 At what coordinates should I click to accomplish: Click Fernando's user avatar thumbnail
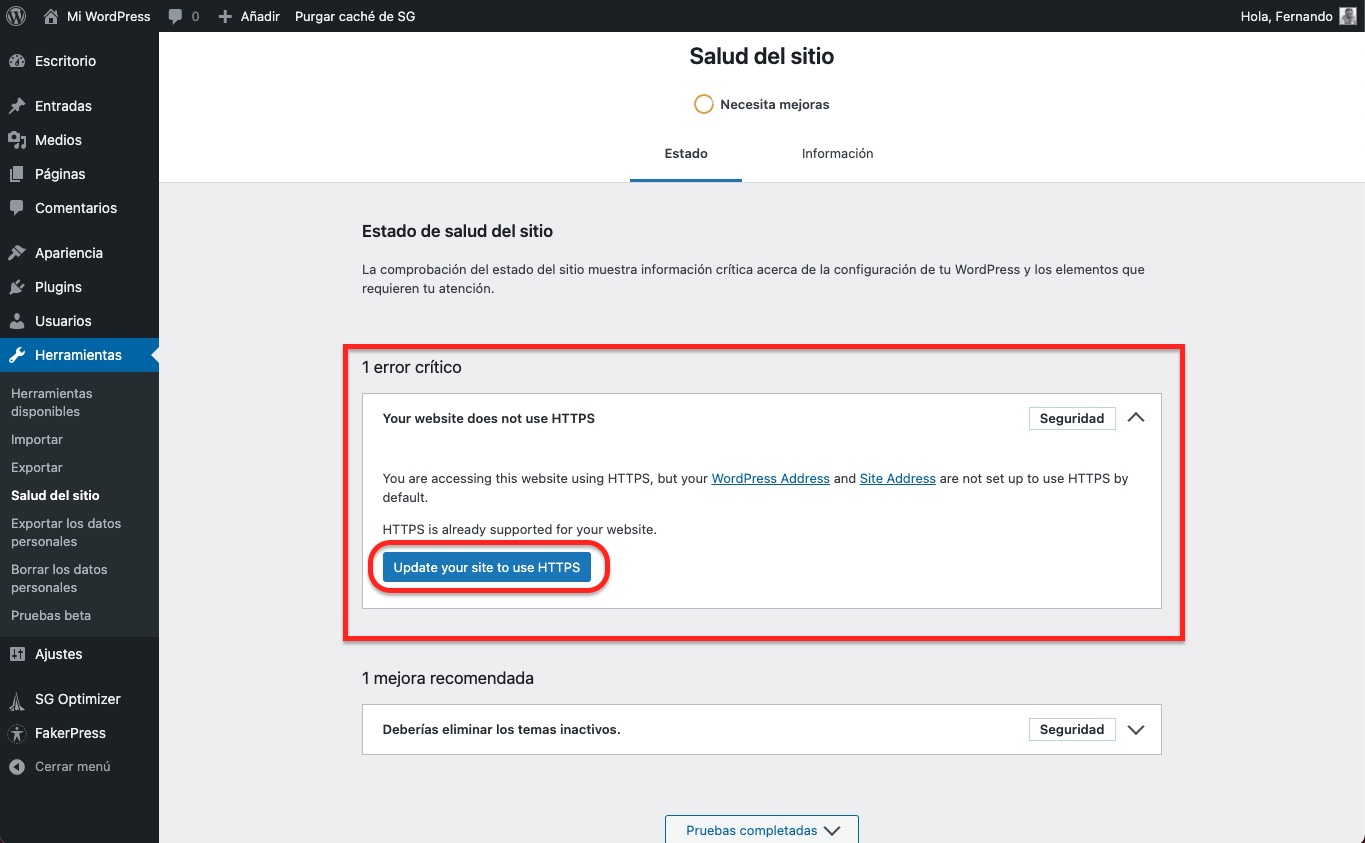click(1348, 16)
